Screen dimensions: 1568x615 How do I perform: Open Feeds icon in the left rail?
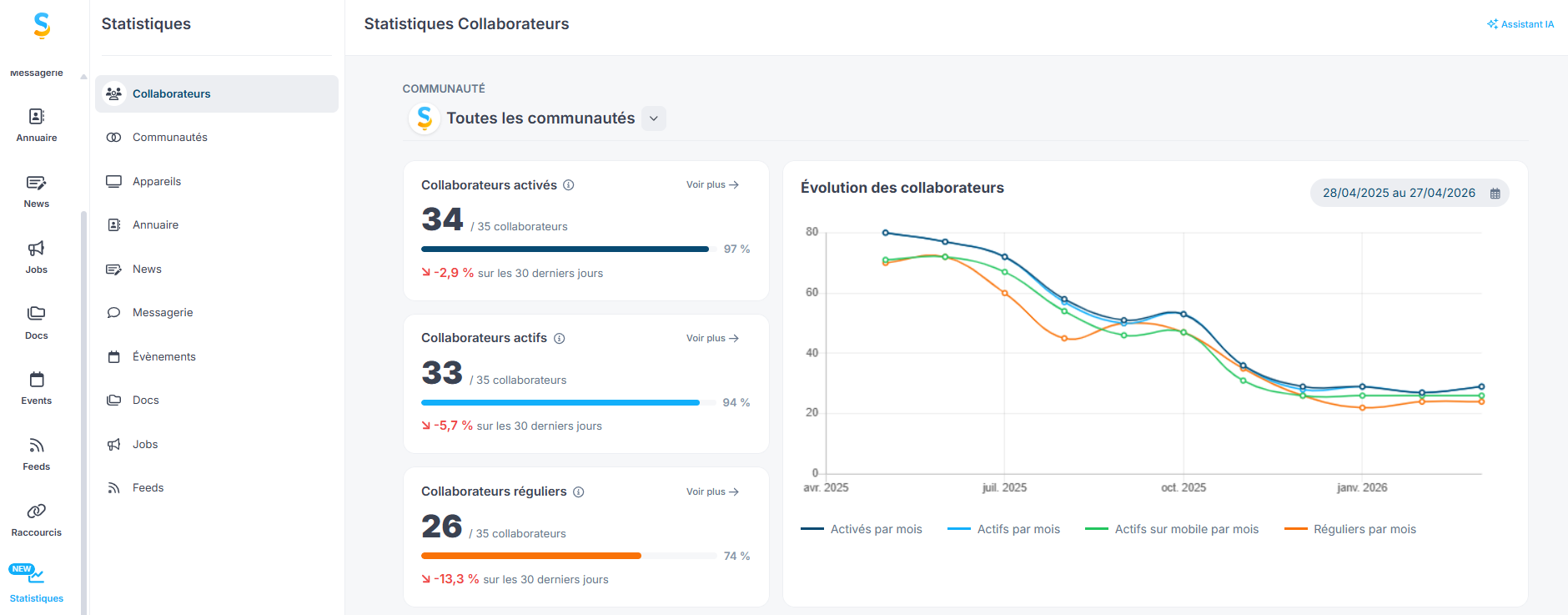[37, 446]
